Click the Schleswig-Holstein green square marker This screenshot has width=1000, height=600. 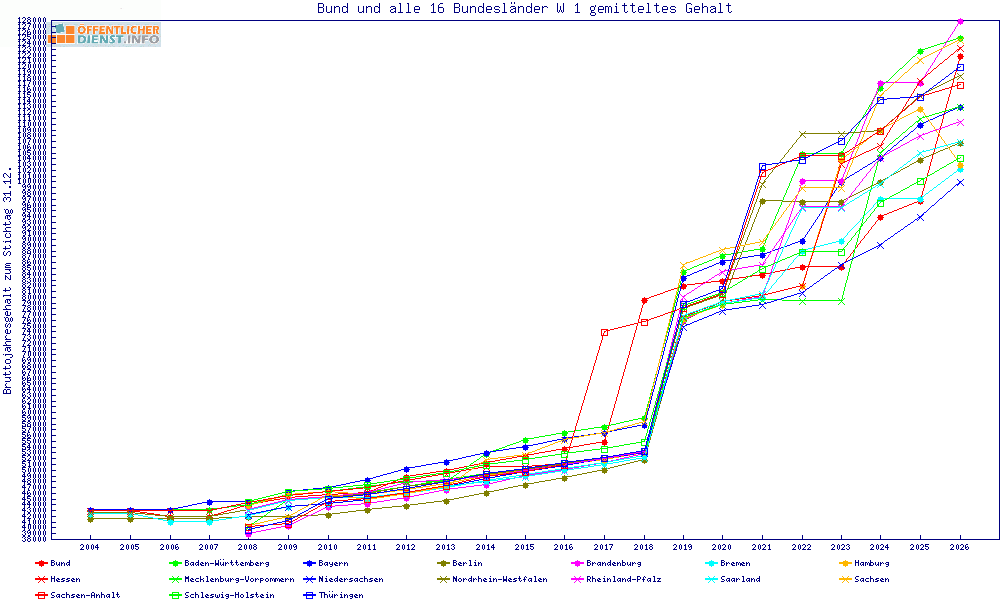(x=175, y=596)
